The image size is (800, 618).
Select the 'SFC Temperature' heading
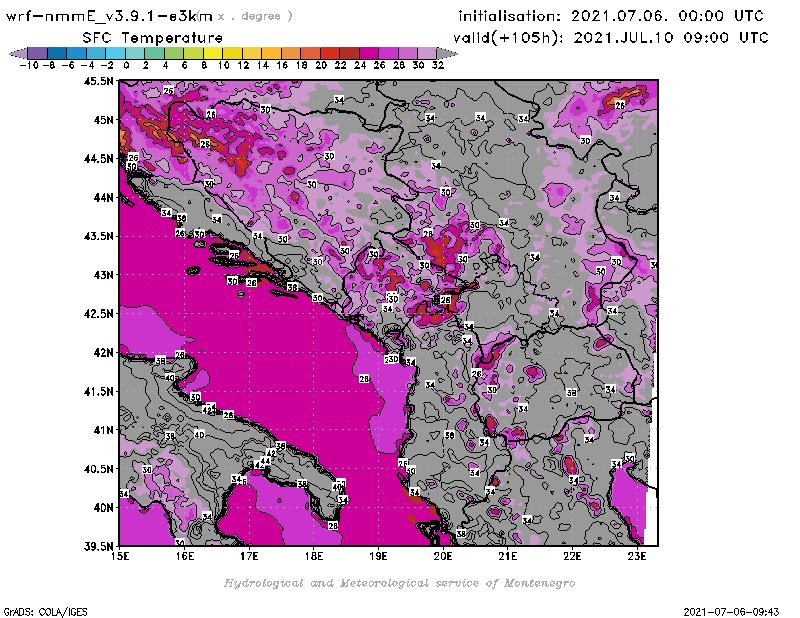[153, 38]
